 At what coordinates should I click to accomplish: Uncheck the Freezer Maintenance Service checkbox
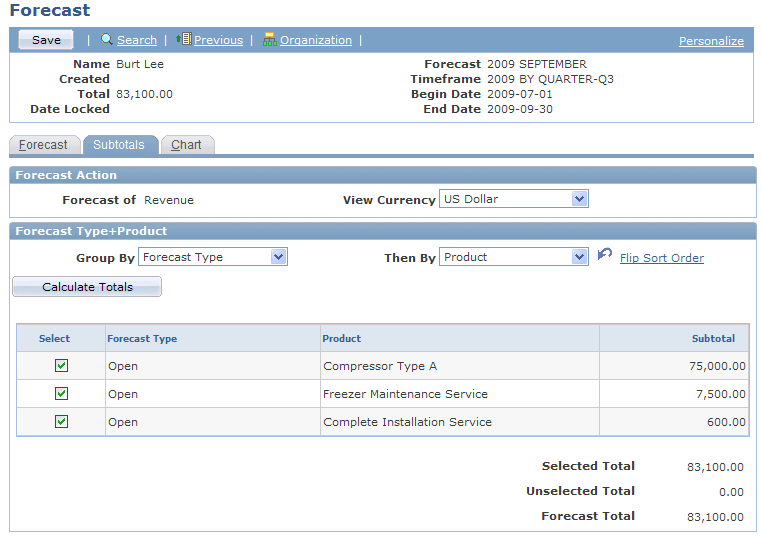(61, 394)
